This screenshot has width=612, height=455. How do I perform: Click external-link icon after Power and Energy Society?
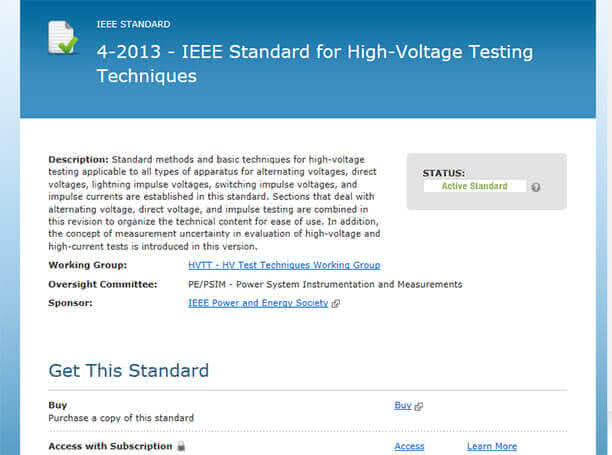[336, 303]
